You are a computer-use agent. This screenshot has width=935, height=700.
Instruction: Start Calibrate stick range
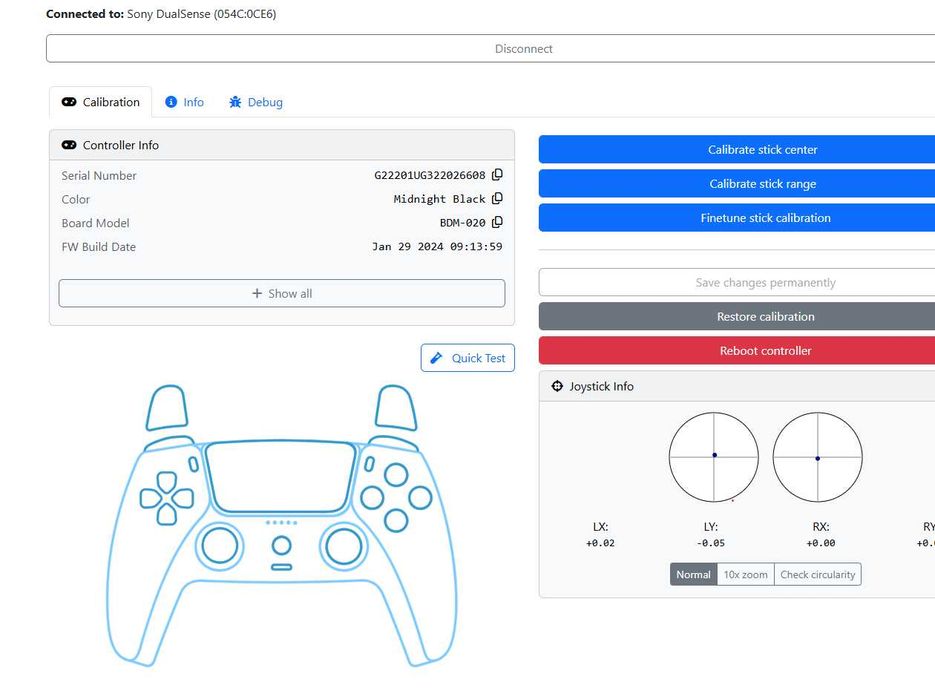tap(762, 184)
